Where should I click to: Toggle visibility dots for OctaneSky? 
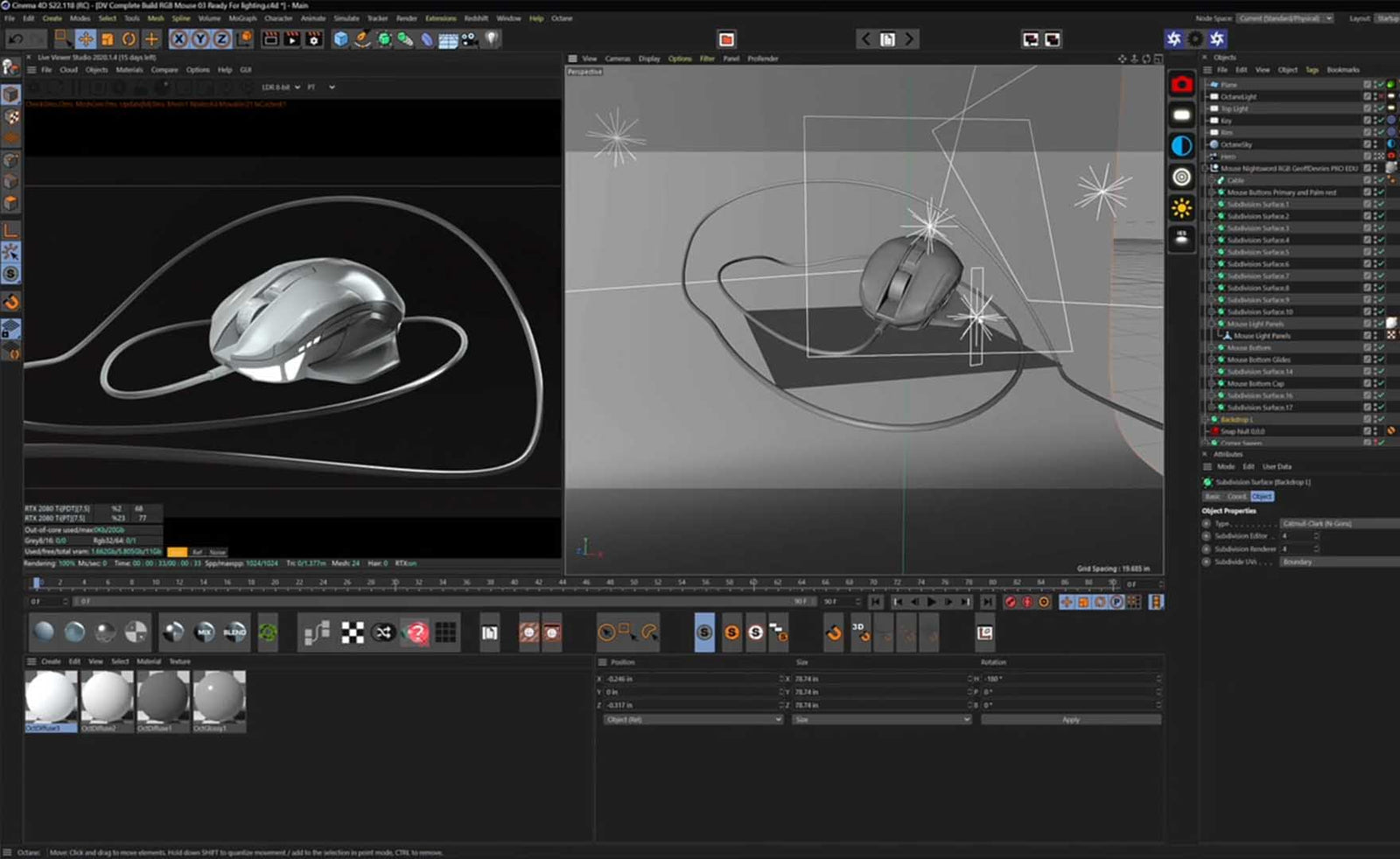[x=1376, y=143]
